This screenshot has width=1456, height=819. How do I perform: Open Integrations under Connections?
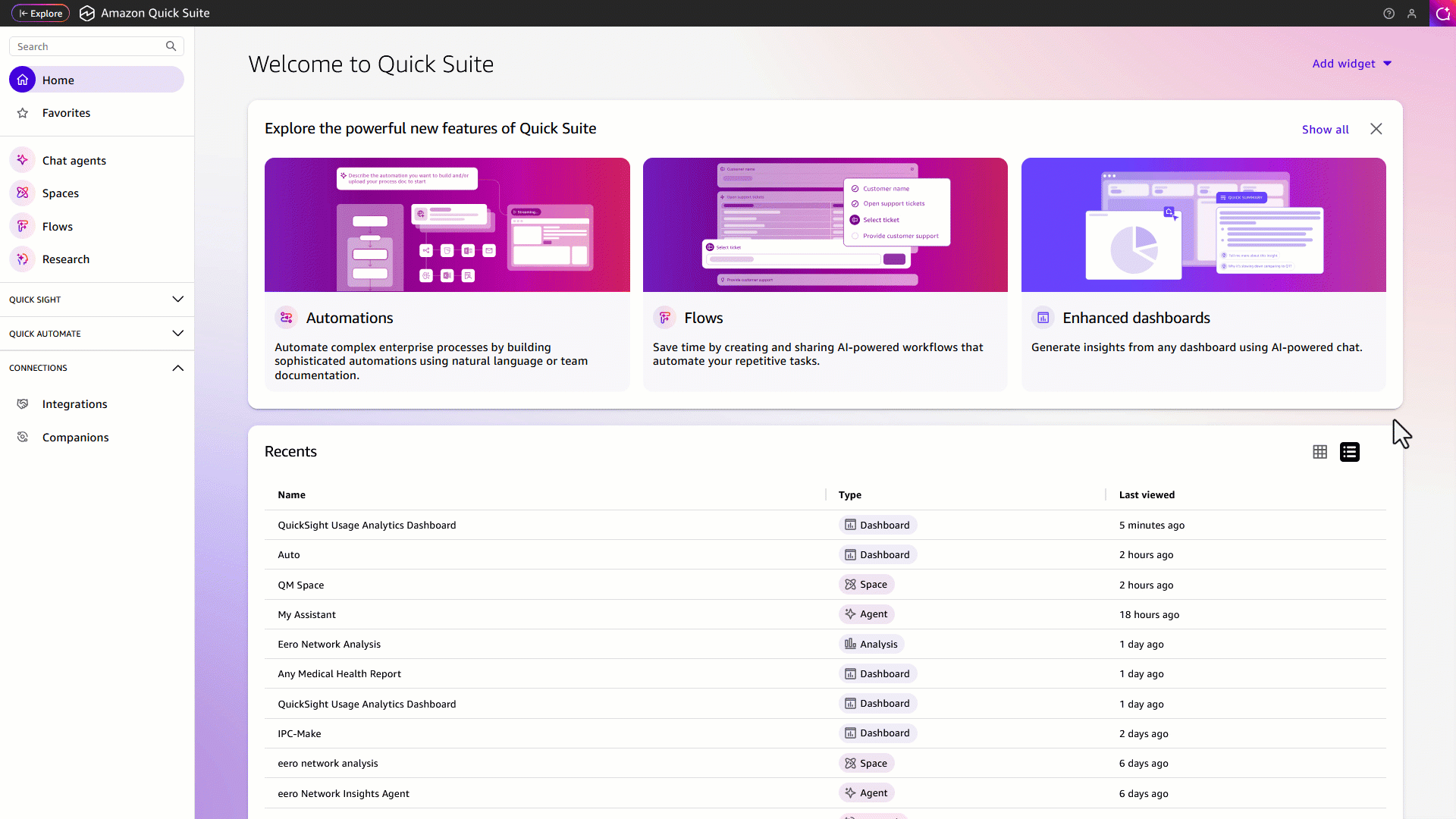[x=74, y=404]
